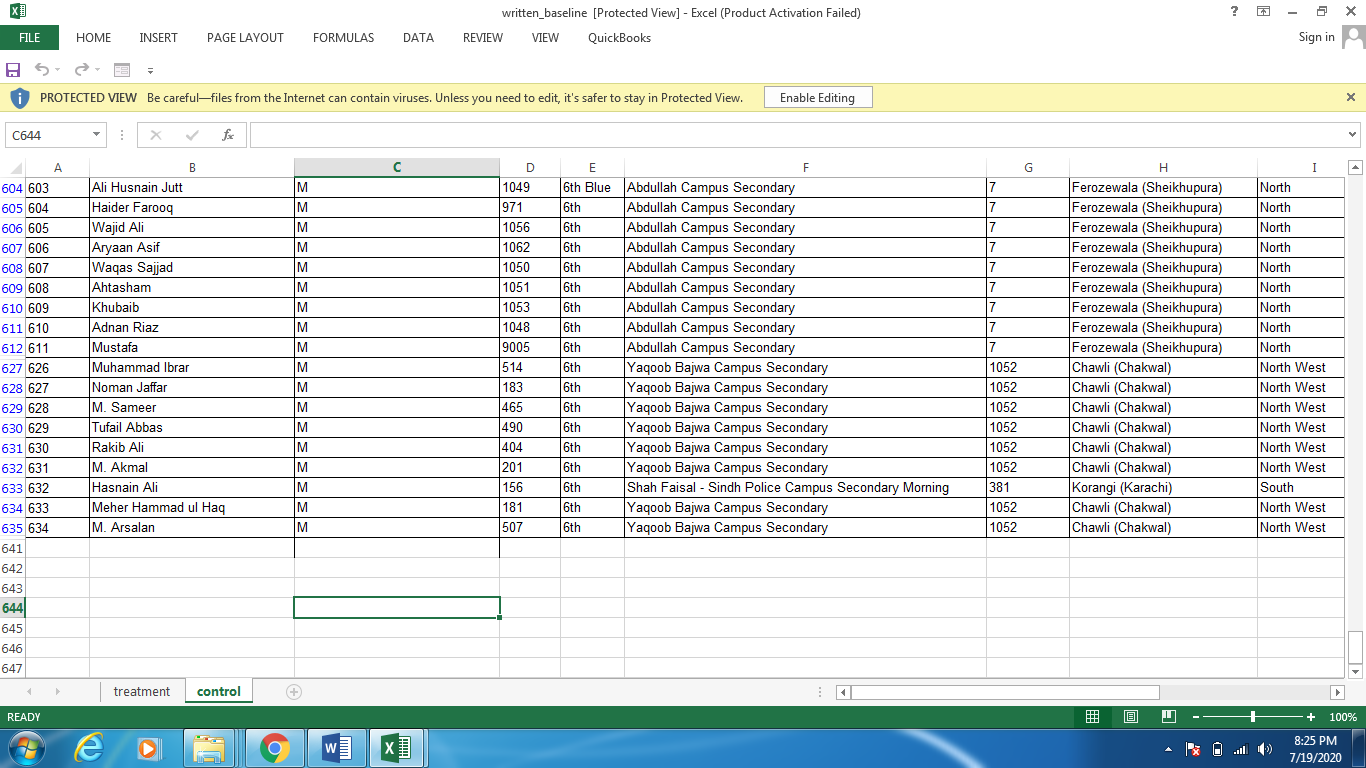Click the Undo icon
The width and height of the screenshot is (1366, 768).
click(x=43, y=69)
